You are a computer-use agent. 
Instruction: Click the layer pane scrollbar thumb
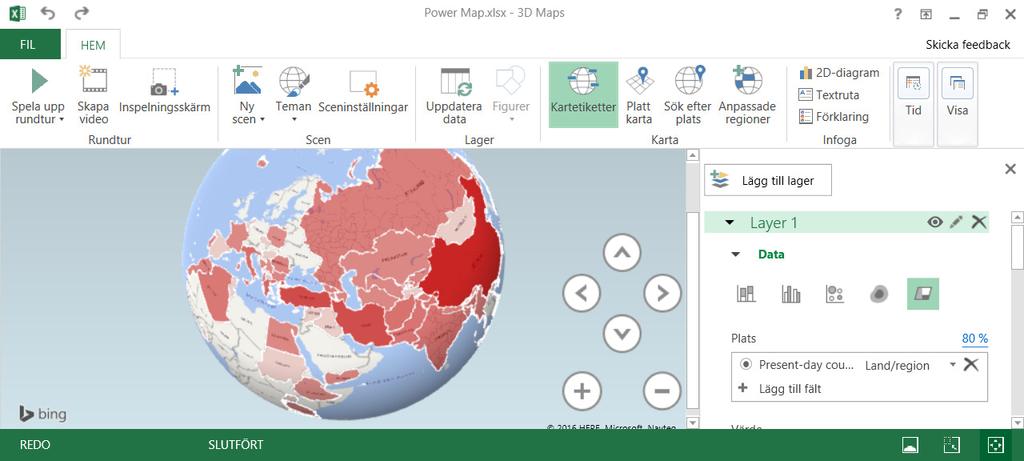(1017, 246)
